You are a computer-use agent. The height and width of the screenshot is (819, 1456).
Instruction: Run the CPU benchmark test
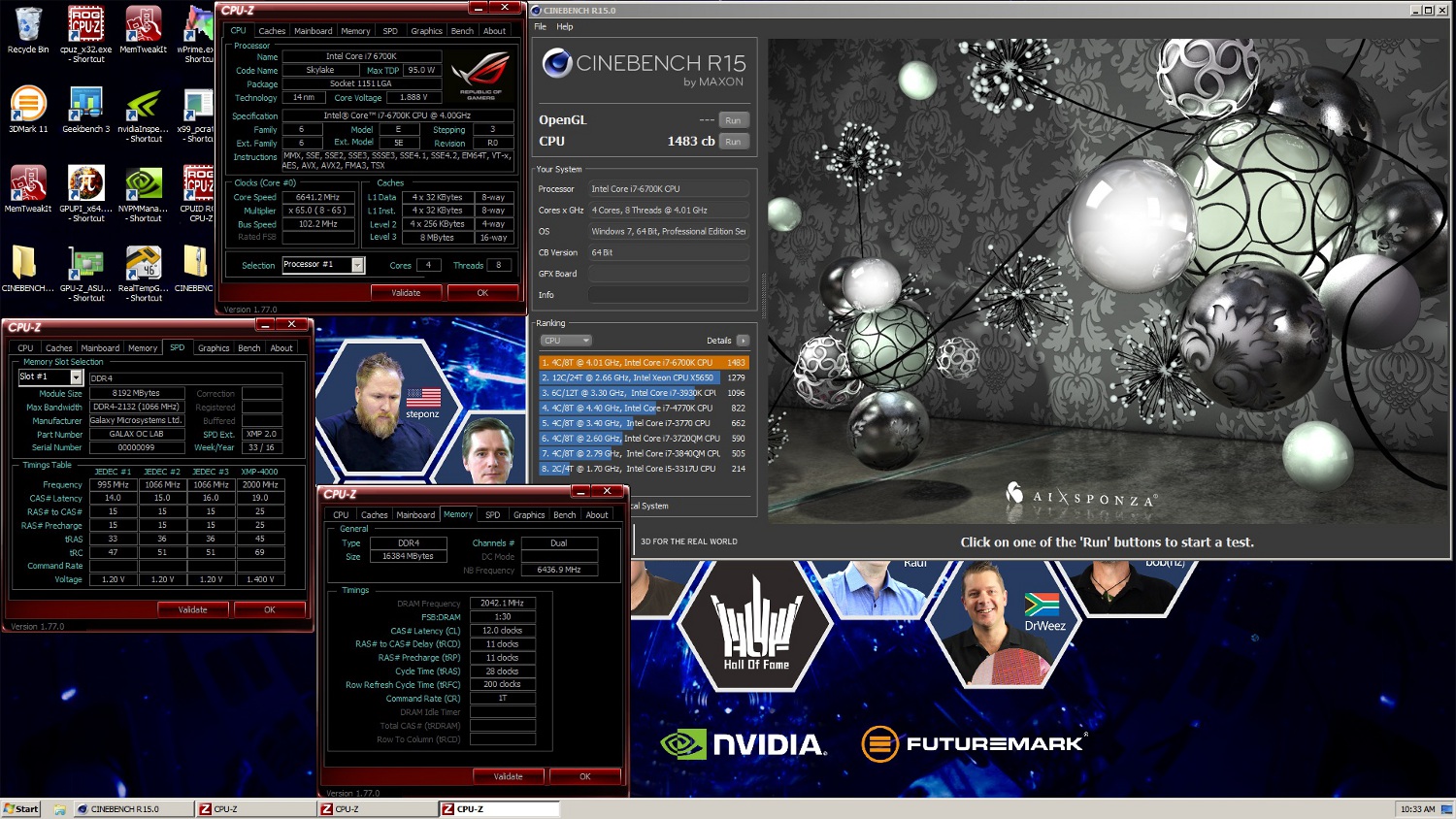pyautogui.click(x=733, y=142)
